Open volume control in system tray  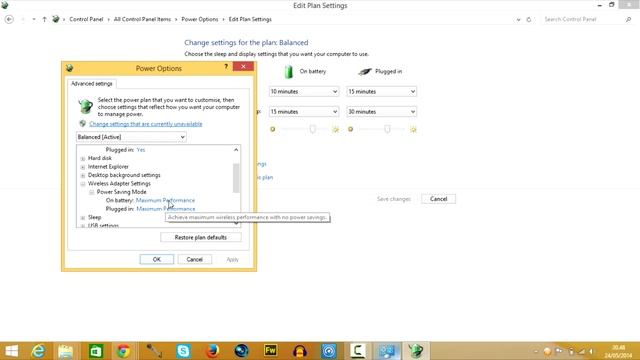click(x=591, y=351)
